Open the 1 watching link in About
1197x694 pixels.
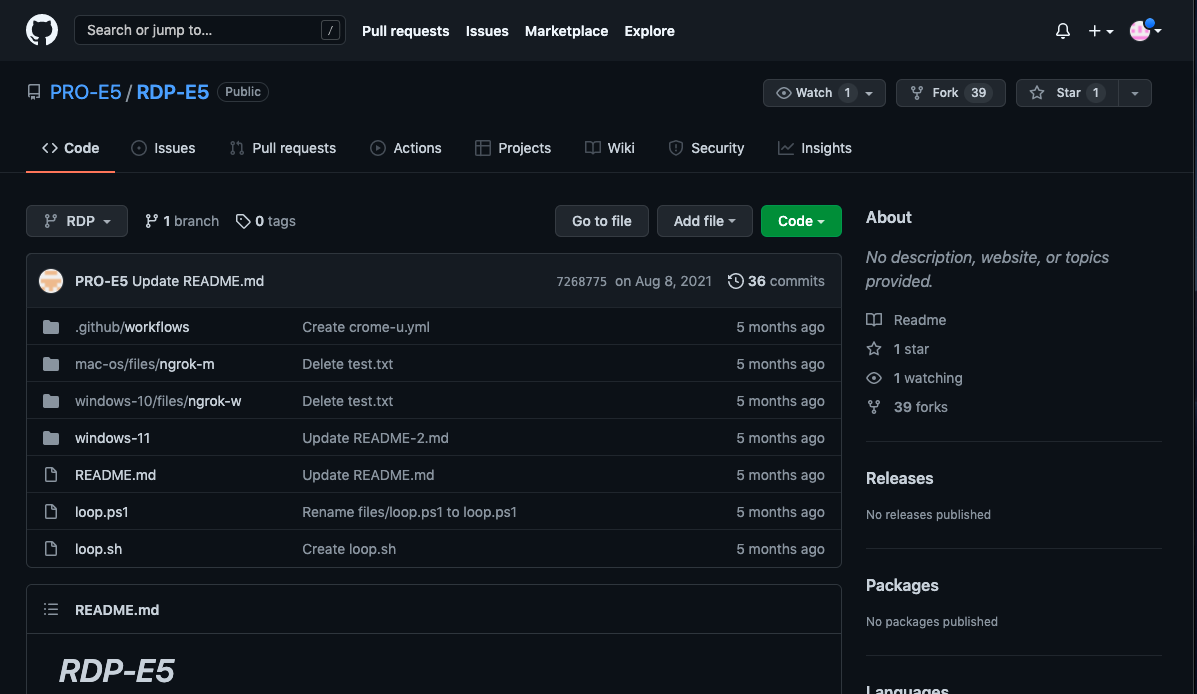915,378
